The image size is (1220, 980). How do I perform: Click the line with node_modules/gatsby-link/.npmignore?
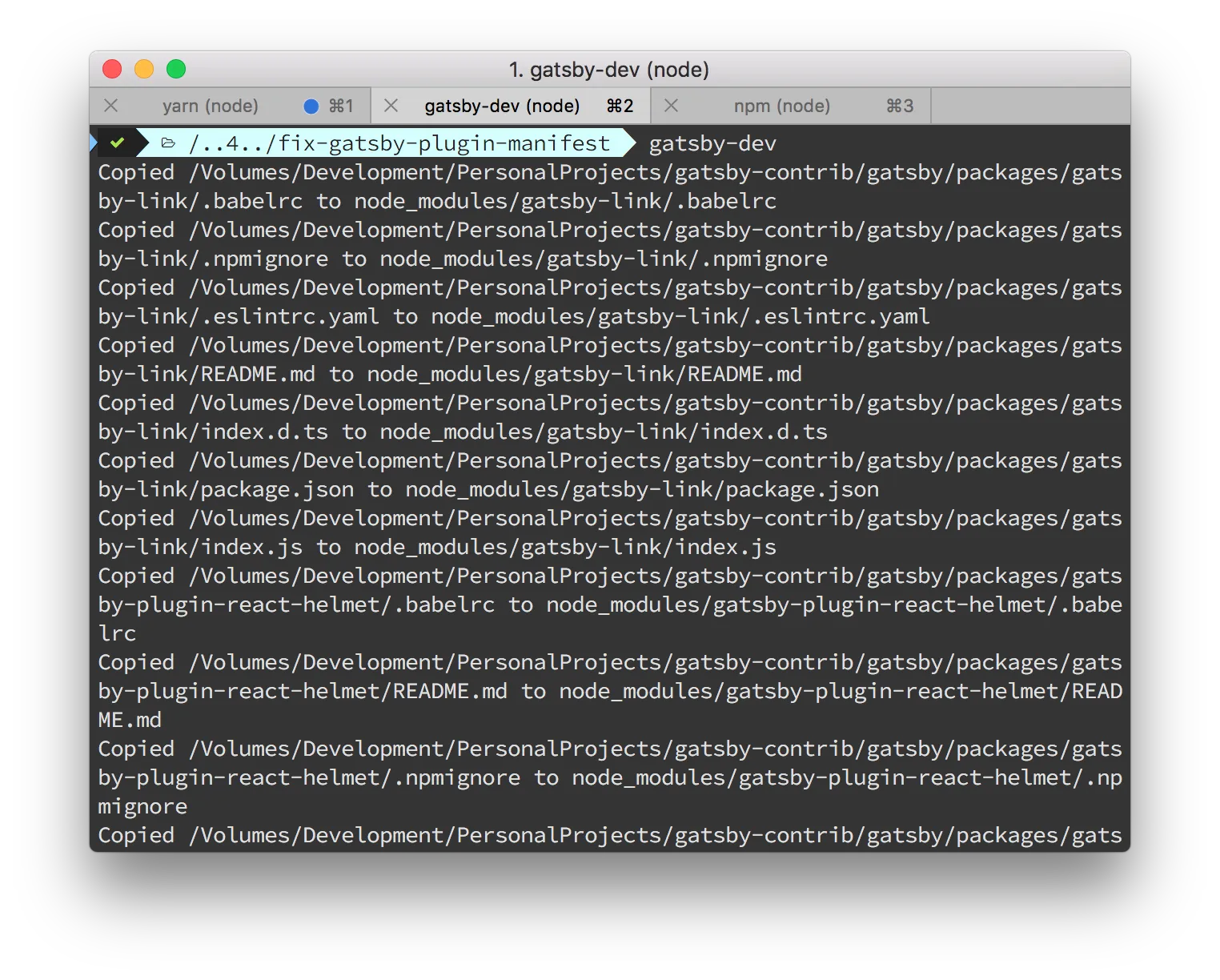pyautogui.click(x=463, y=259)
